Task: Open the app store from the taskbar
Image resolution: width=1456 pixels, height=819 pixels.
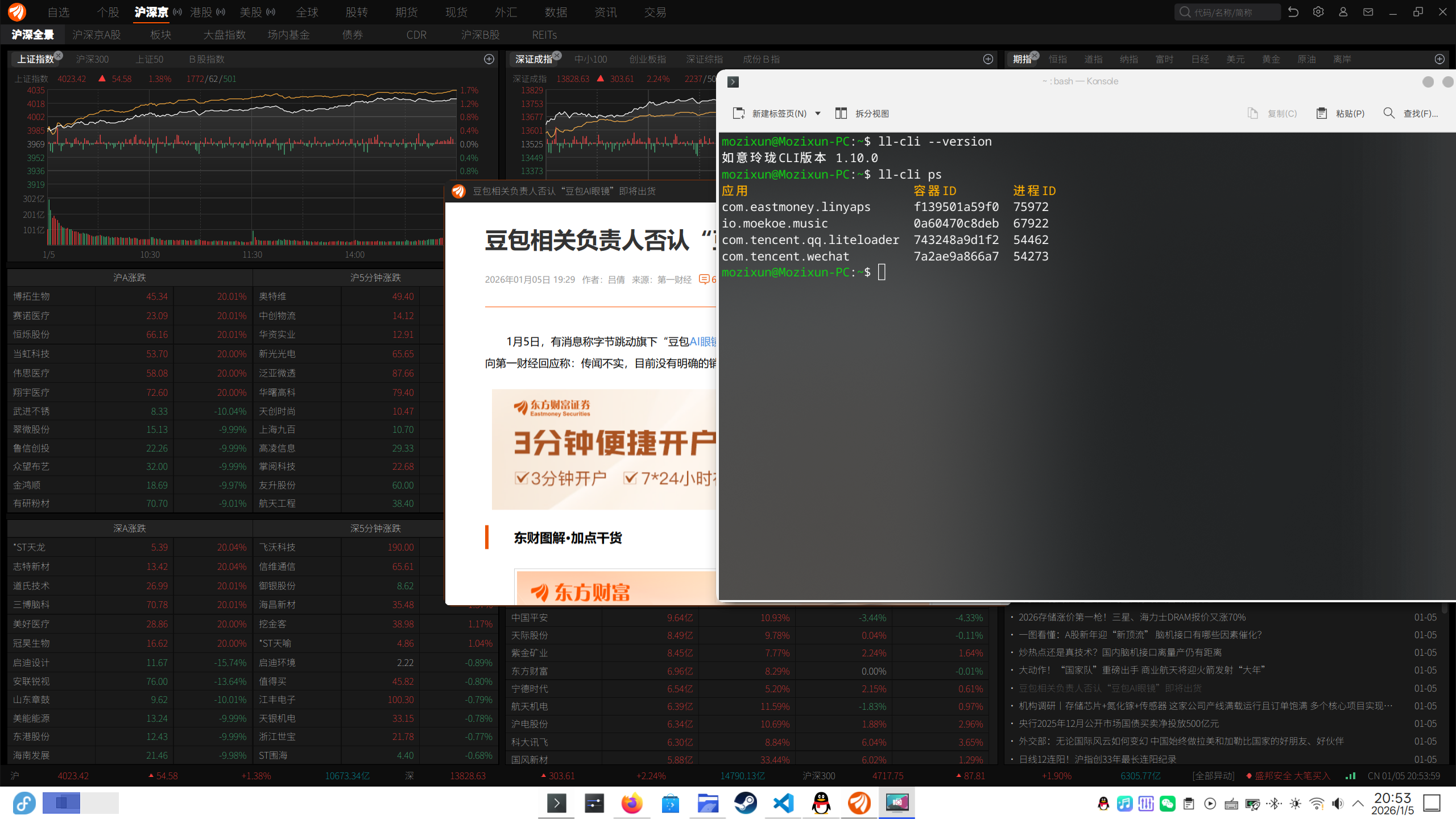Action: click(x=670, y=803)
